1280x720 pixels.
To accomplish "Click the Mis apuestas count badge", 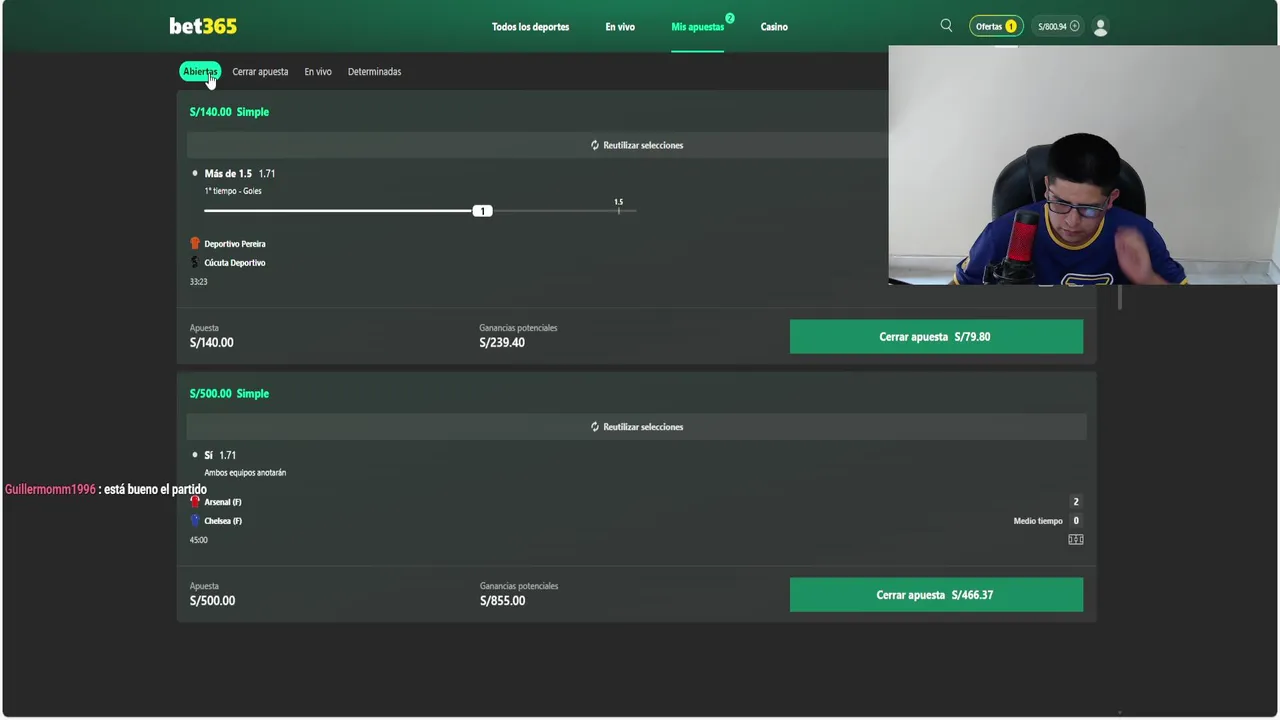I will (x=730, y=18).
